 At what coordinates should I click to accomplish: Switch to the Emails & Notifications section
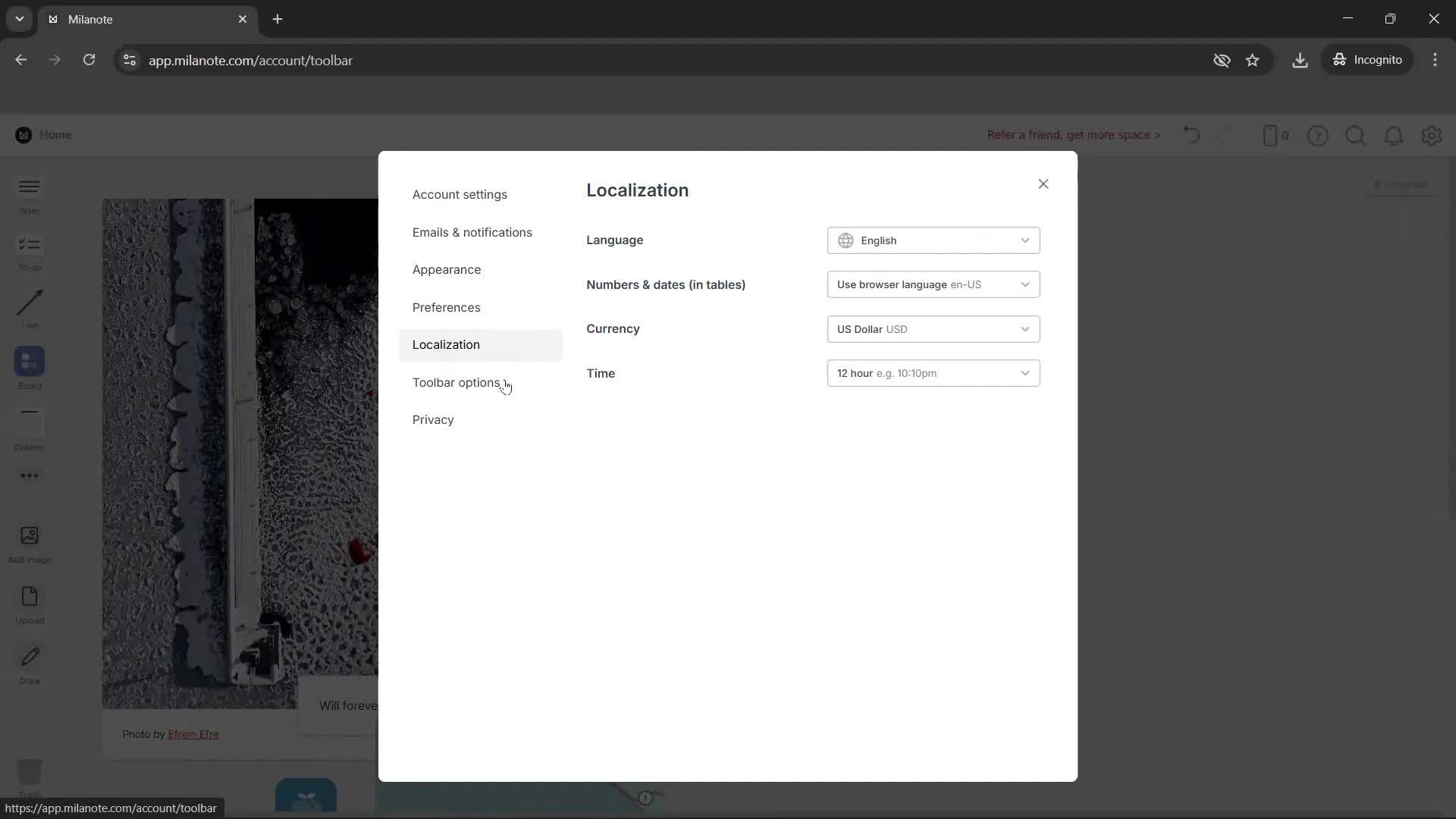tap(472, 232)
